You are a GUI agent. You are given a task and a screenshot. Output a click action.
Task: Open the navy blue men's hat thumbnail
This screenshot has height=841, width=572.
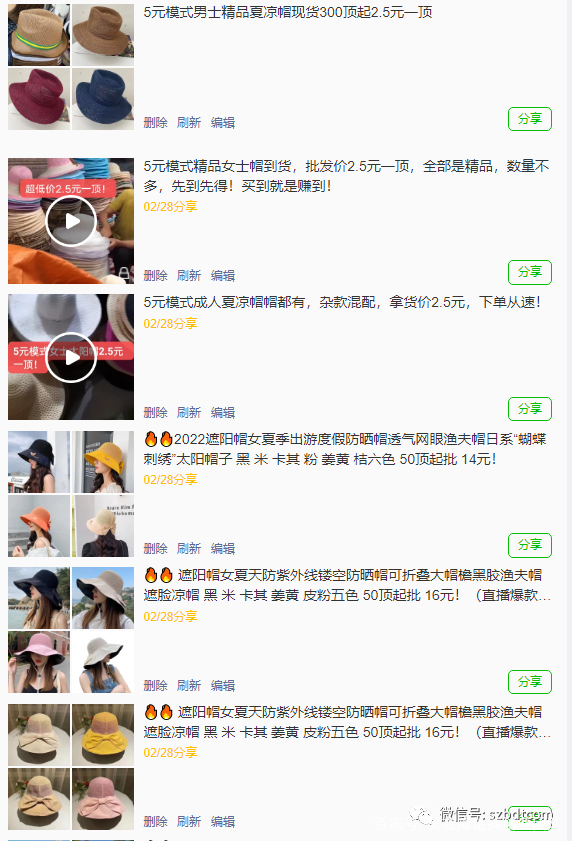tap(103, 99)
